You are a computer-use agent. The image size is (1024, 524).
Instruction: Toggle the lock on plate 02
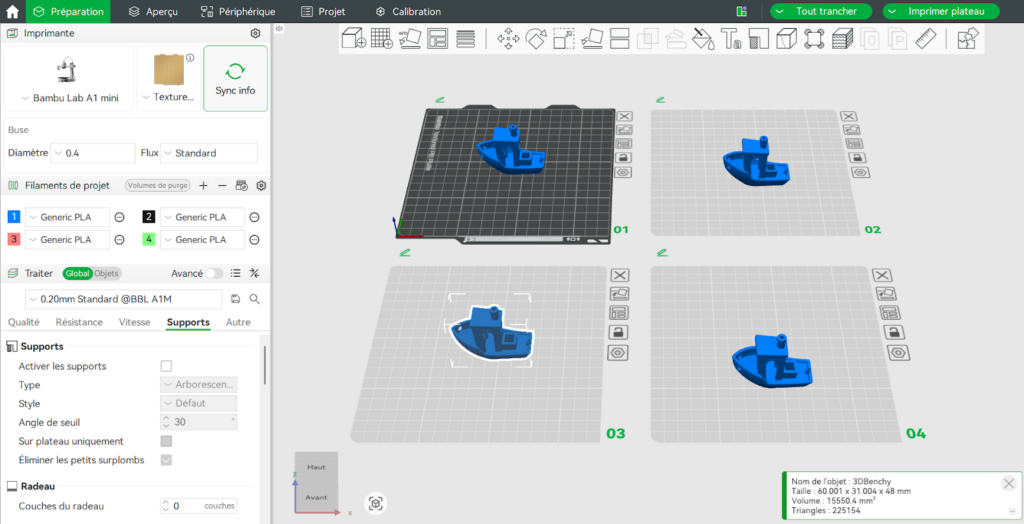856,157
